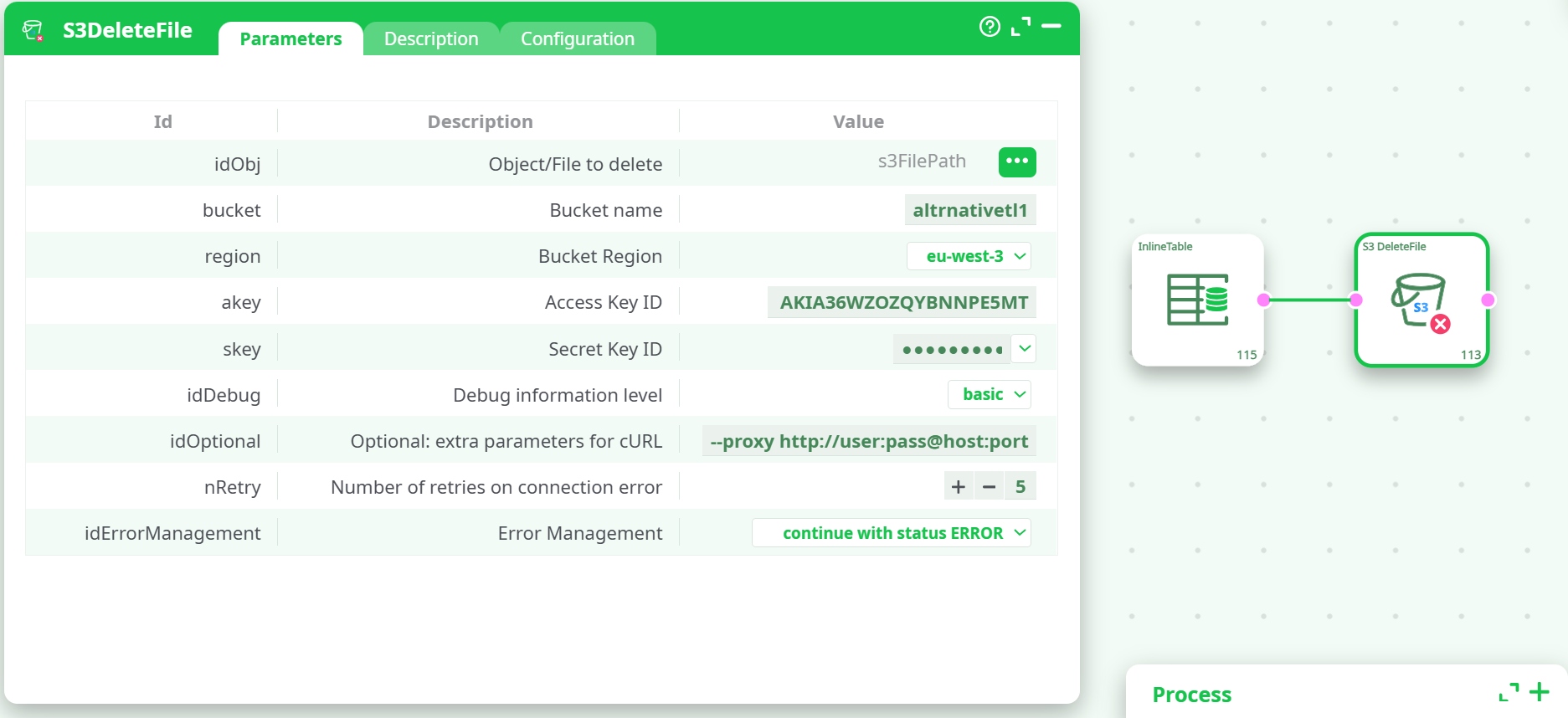Switch to the Configuration tab
1568x718 pixels.
point(578,39)
